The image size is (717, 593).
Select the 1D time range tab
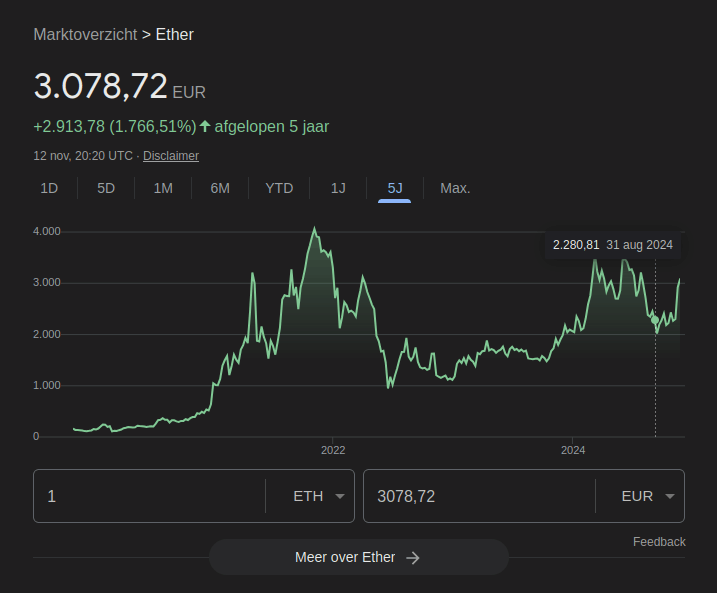click(49, 188)
